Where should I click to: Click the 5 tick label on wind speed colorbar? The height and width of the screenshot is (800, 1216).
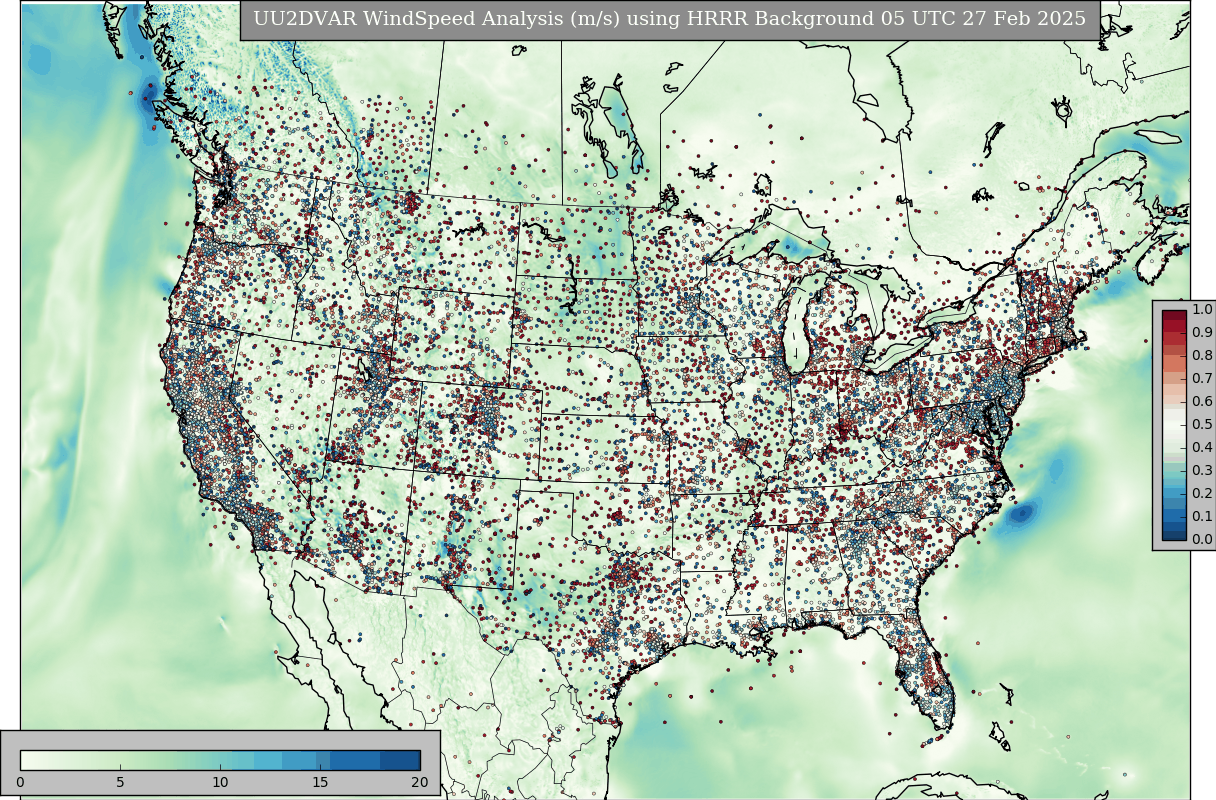[x=120, y=782]
